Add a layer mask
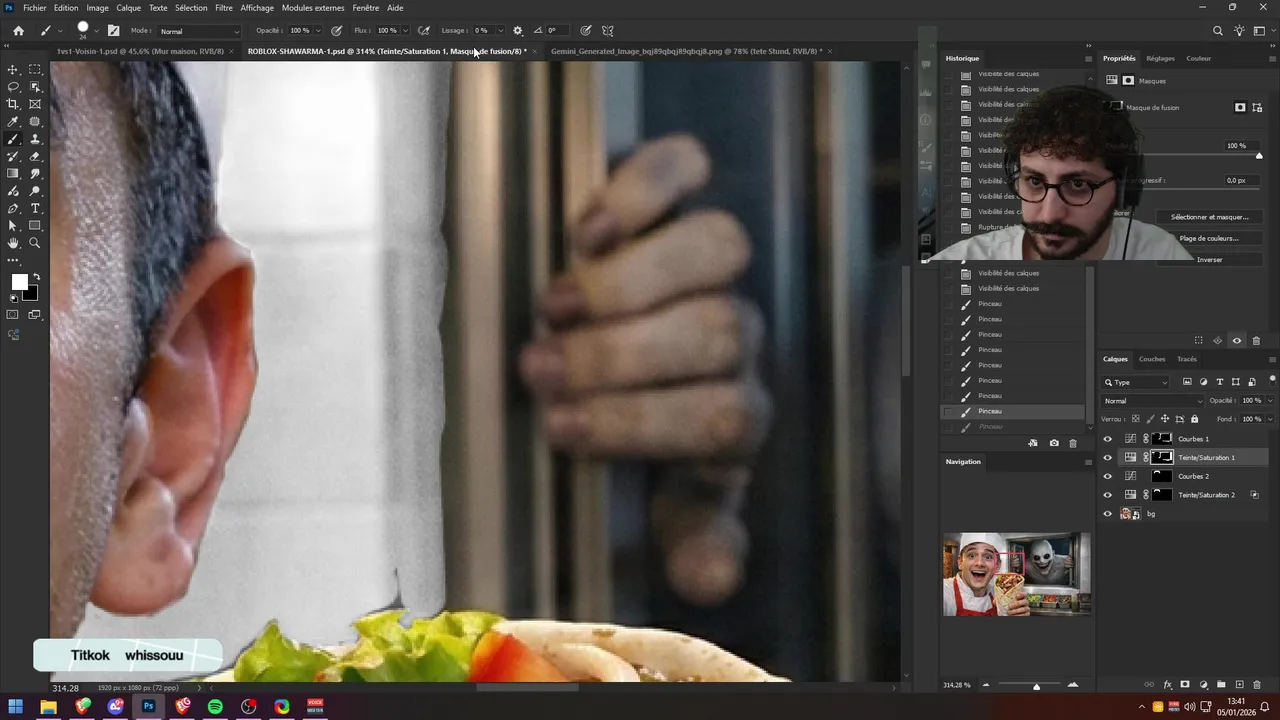The width and height of the screenshot is (1280, 720). [x=1185, y=685]
